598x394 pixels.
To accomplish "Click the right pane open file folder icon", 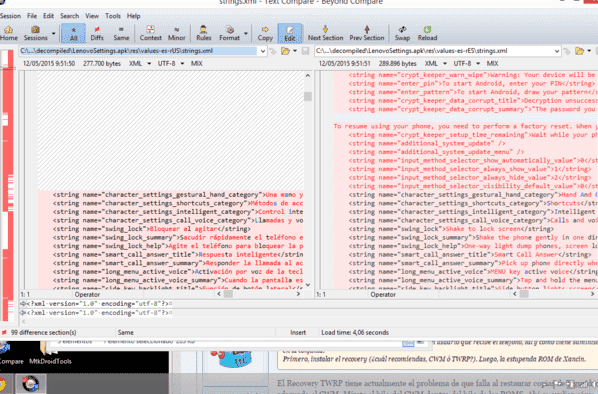I will click(579, 51).
